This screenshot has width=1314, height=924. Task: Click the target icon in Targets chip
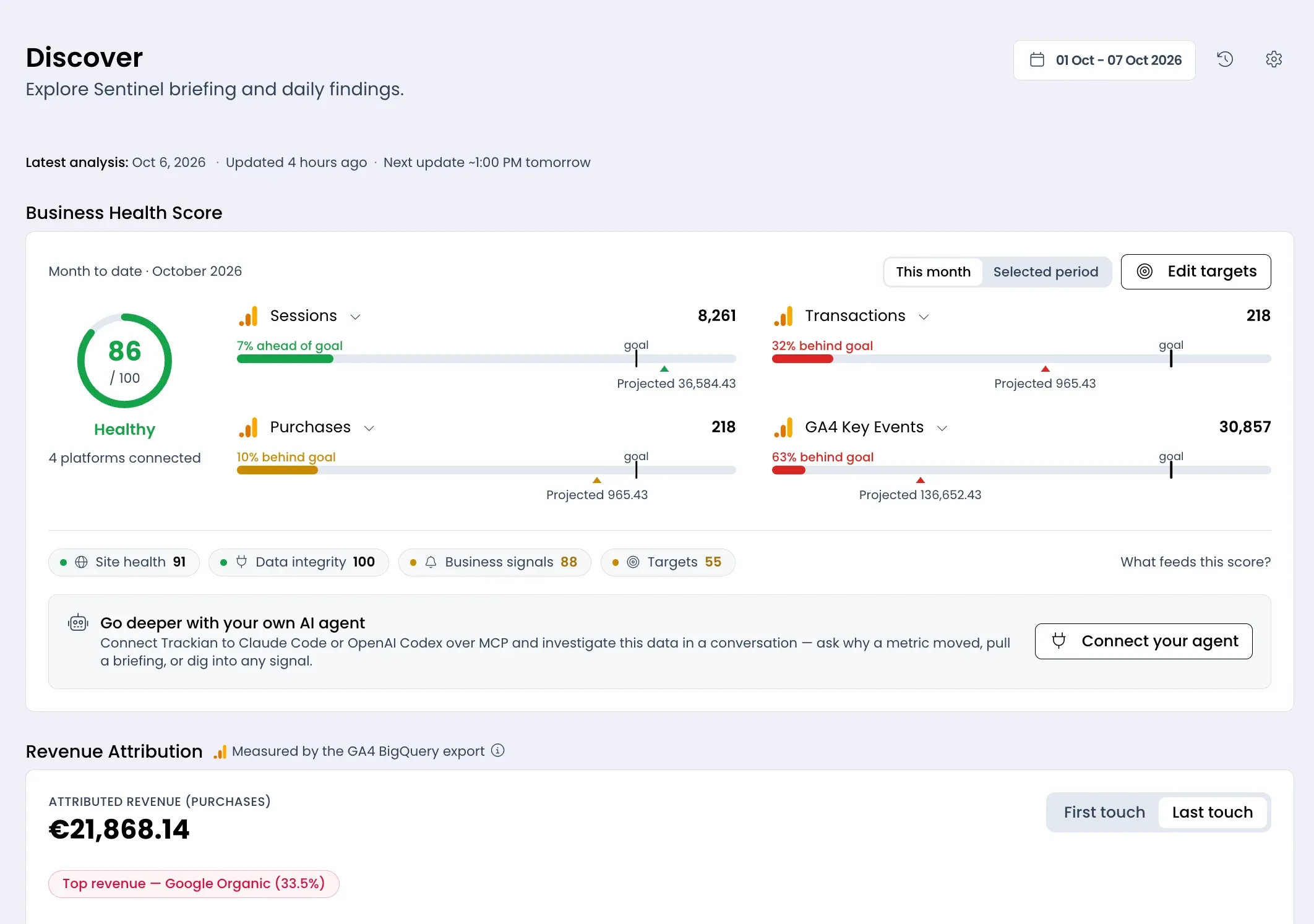coord(633,562)
